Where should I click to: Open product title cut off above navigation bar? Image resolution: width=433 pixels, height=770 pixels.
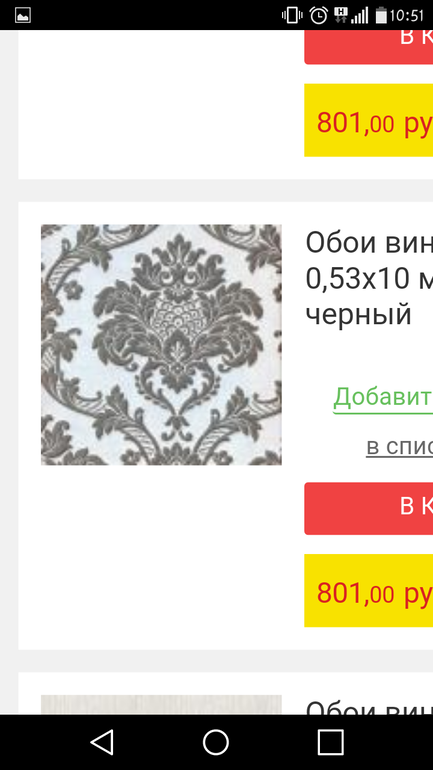[369, 707]
